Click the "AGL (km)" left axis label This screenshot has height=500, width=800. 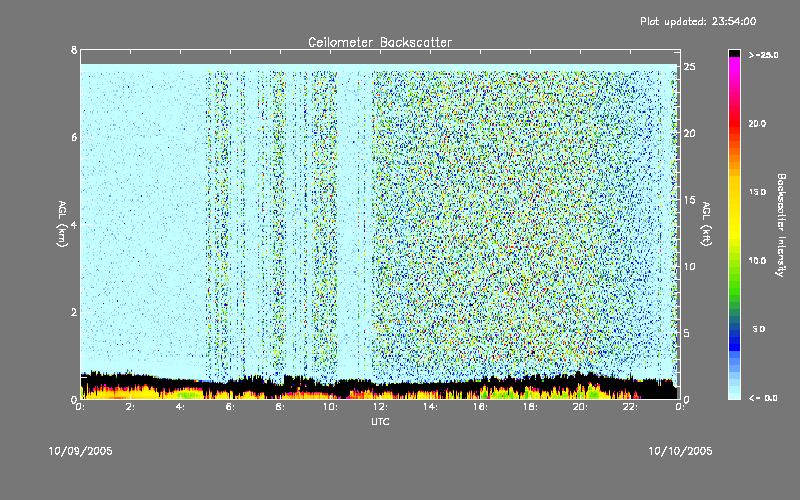(x=62, y=224)
